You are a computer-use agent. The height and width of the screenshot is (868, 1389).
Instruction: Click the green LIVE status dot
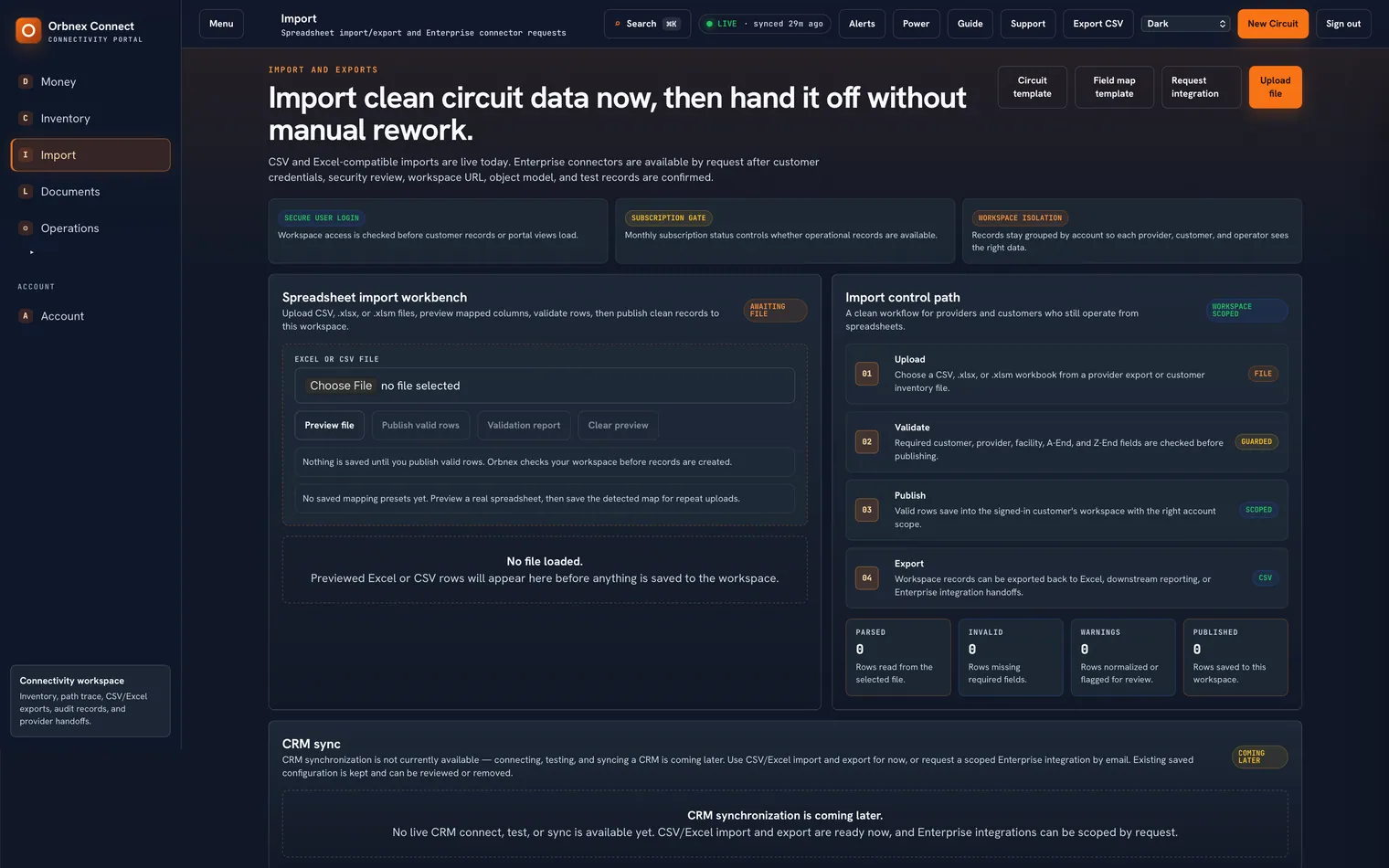tap(709, 24)
